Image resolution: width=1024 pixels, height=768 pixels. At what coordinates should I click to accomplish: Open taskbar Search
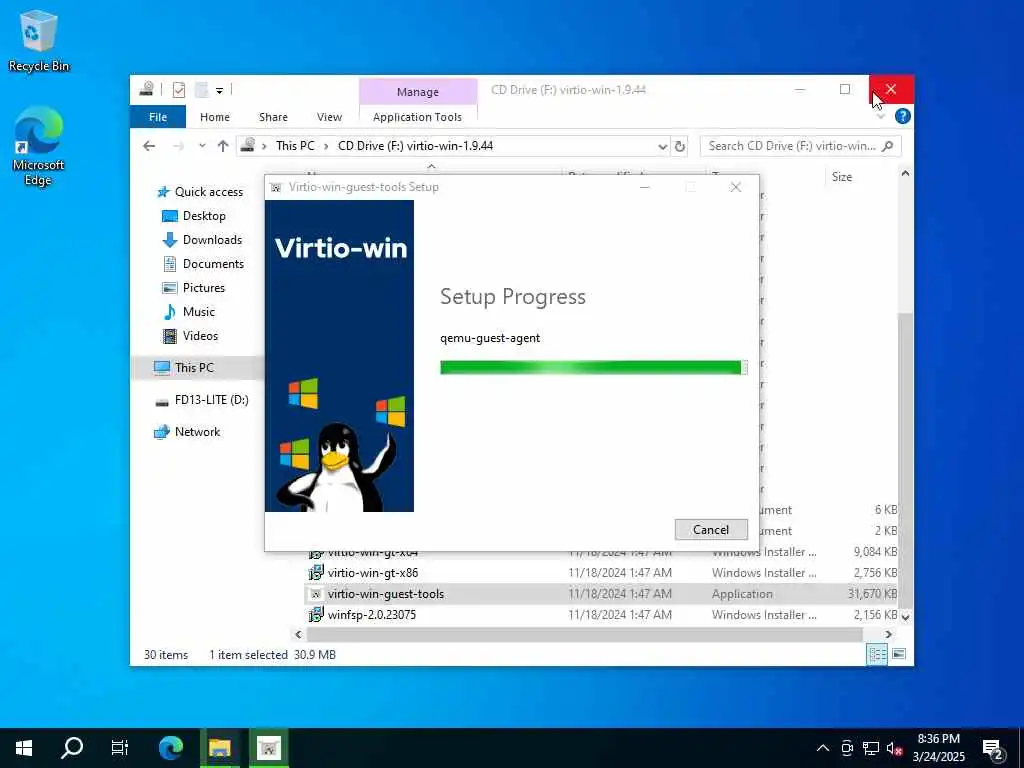coord(71,748)
